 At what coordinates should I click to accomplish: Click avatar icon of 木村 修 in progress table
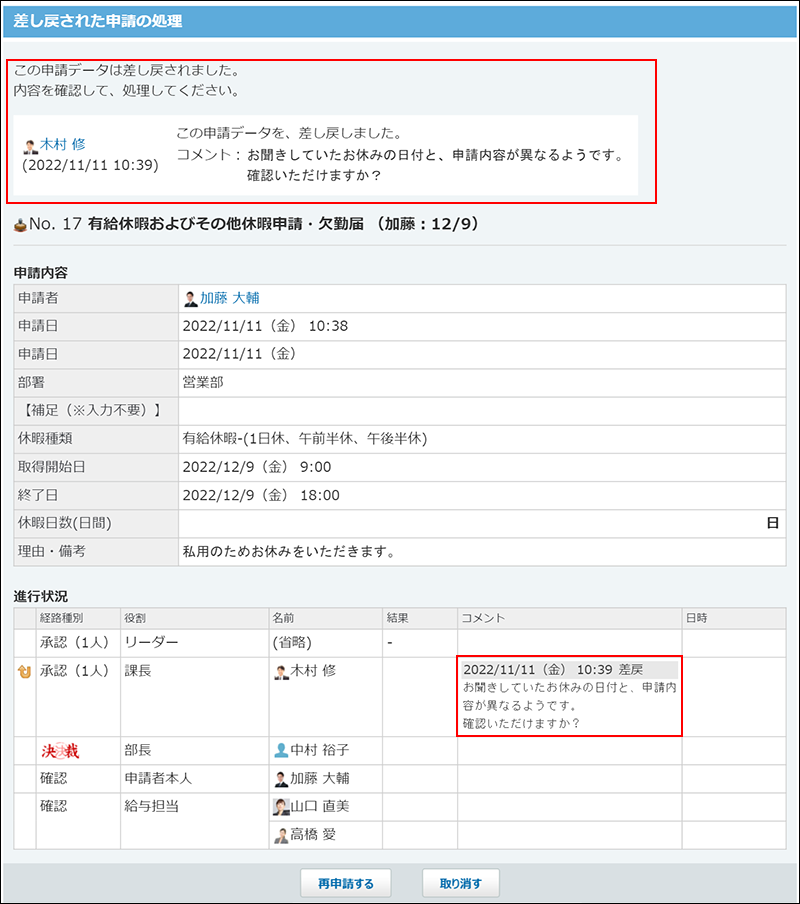point(281,672)
